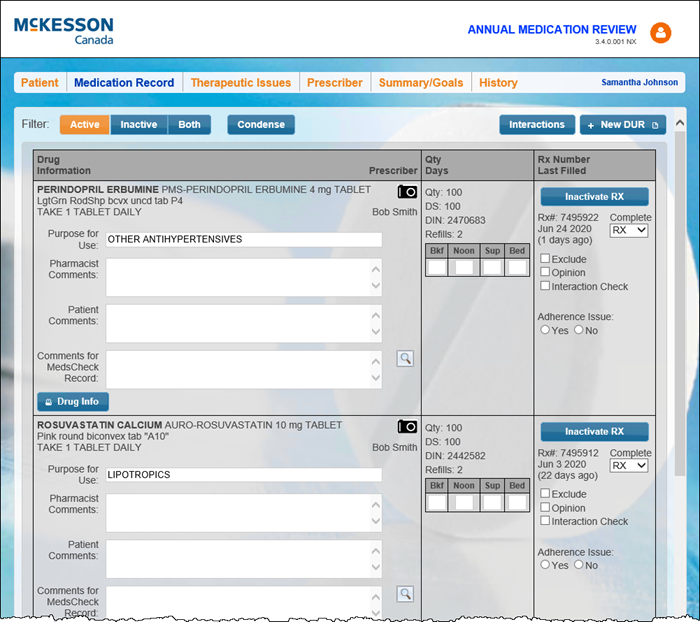
Task: Click magnifier icon beside Rosuvastatin MedsCheck comments
Action: [x=405, y=594]
